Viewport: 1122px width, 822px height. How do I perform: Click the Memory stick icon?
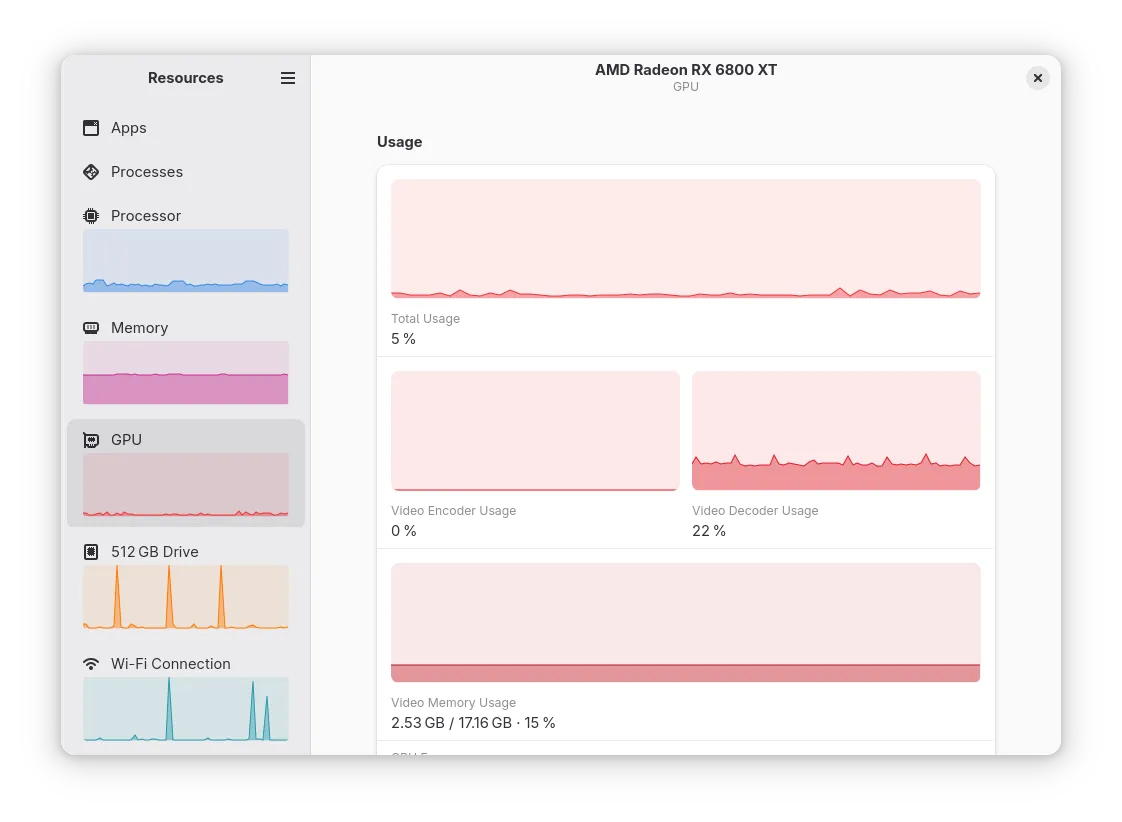pos(91,328)
